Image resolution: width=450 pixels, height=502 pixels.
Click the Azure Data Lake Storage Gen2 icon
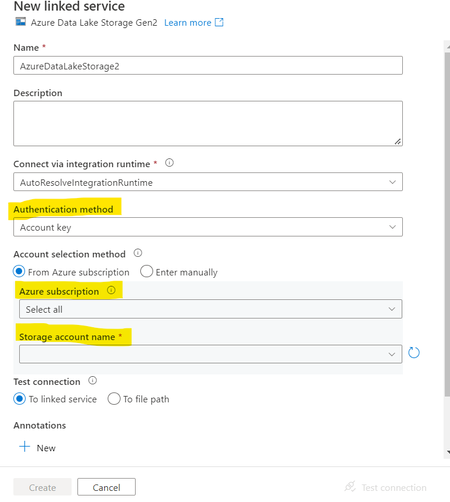tap(21, 22)
